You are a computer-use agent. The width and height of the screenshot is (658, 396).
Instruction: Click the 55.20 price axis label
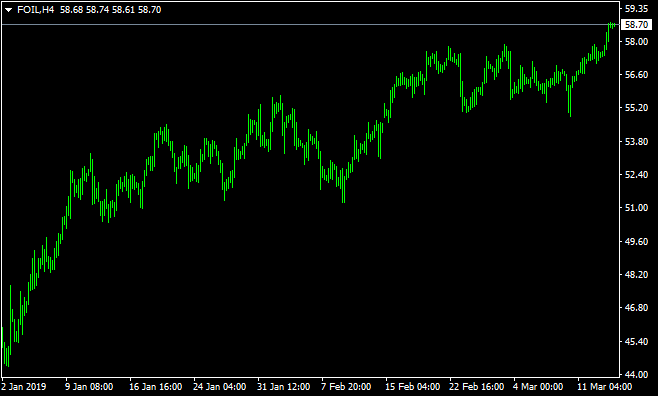636,108
